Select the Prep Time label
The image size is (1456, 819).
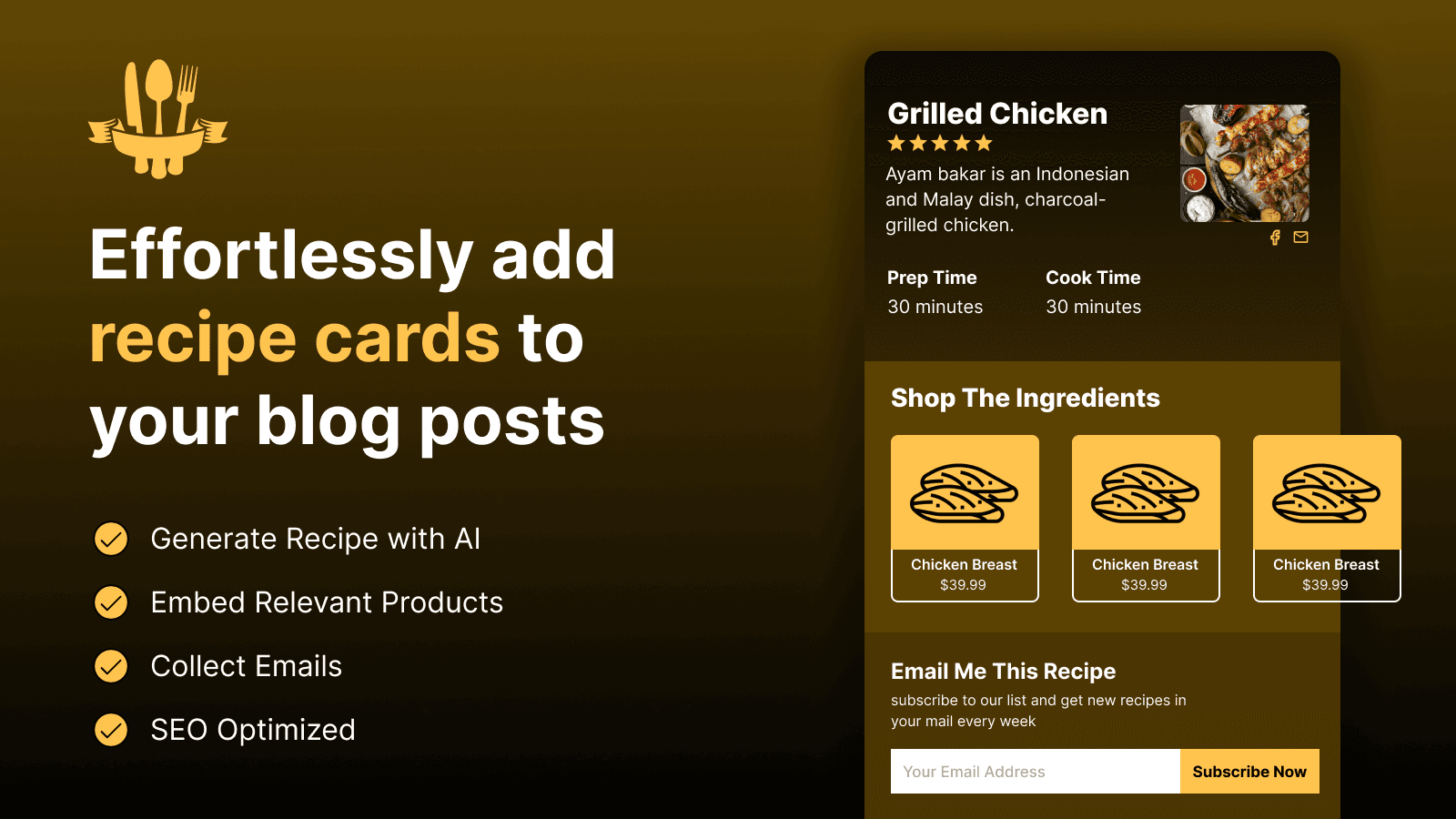(933, 278)
